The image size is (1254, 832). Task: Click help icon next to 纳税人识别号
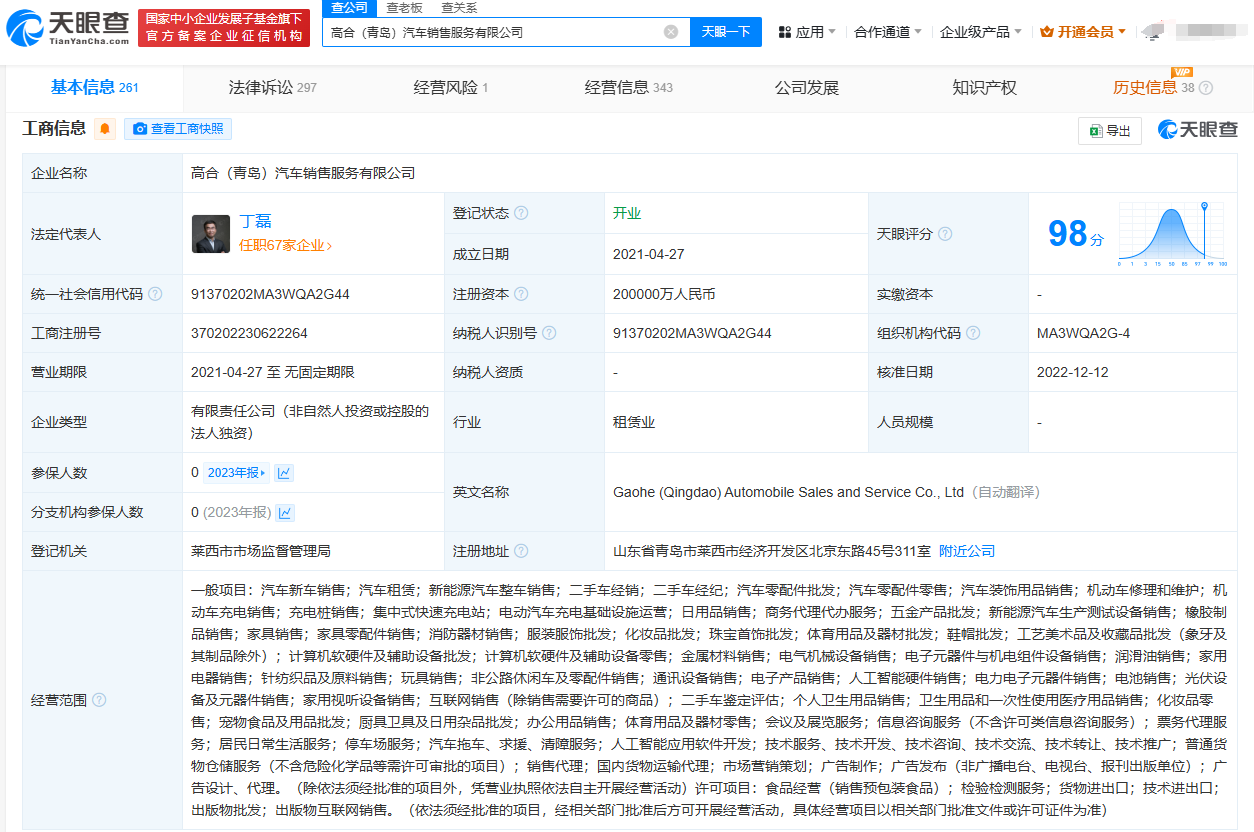click(549, 333)
